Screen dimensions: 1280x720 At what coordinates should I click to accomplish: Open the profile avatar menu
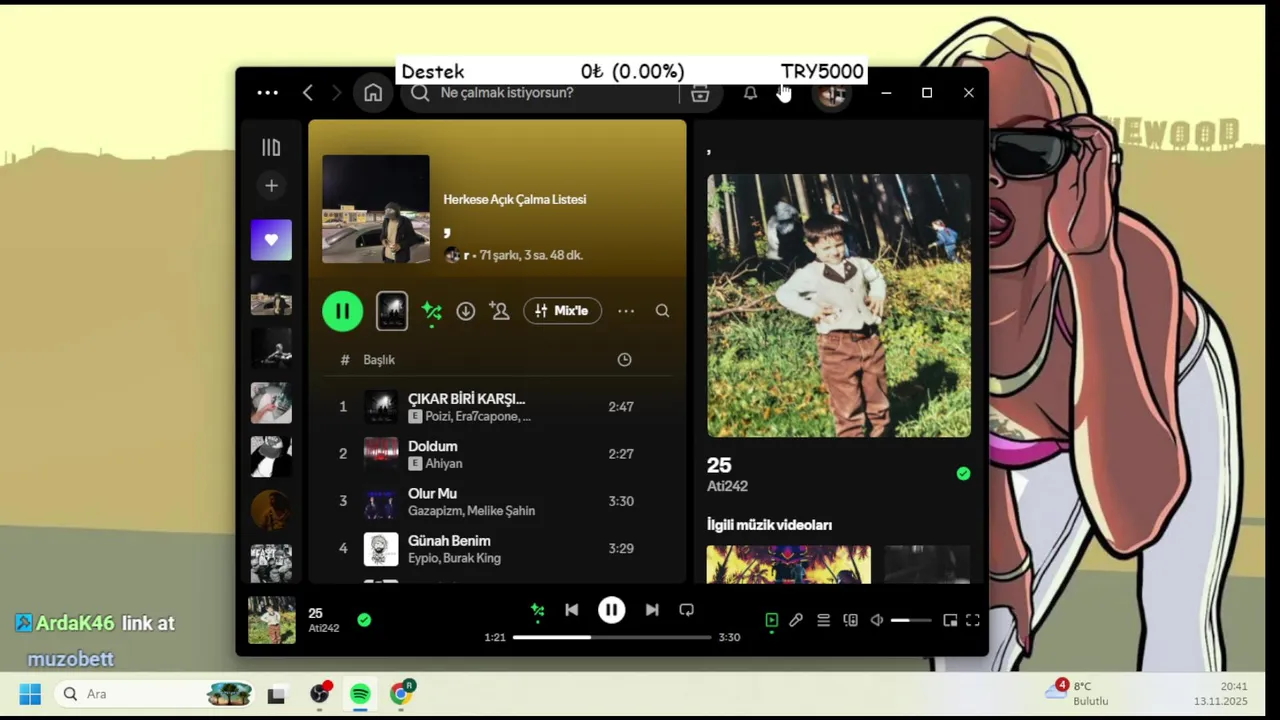point(831,93)
